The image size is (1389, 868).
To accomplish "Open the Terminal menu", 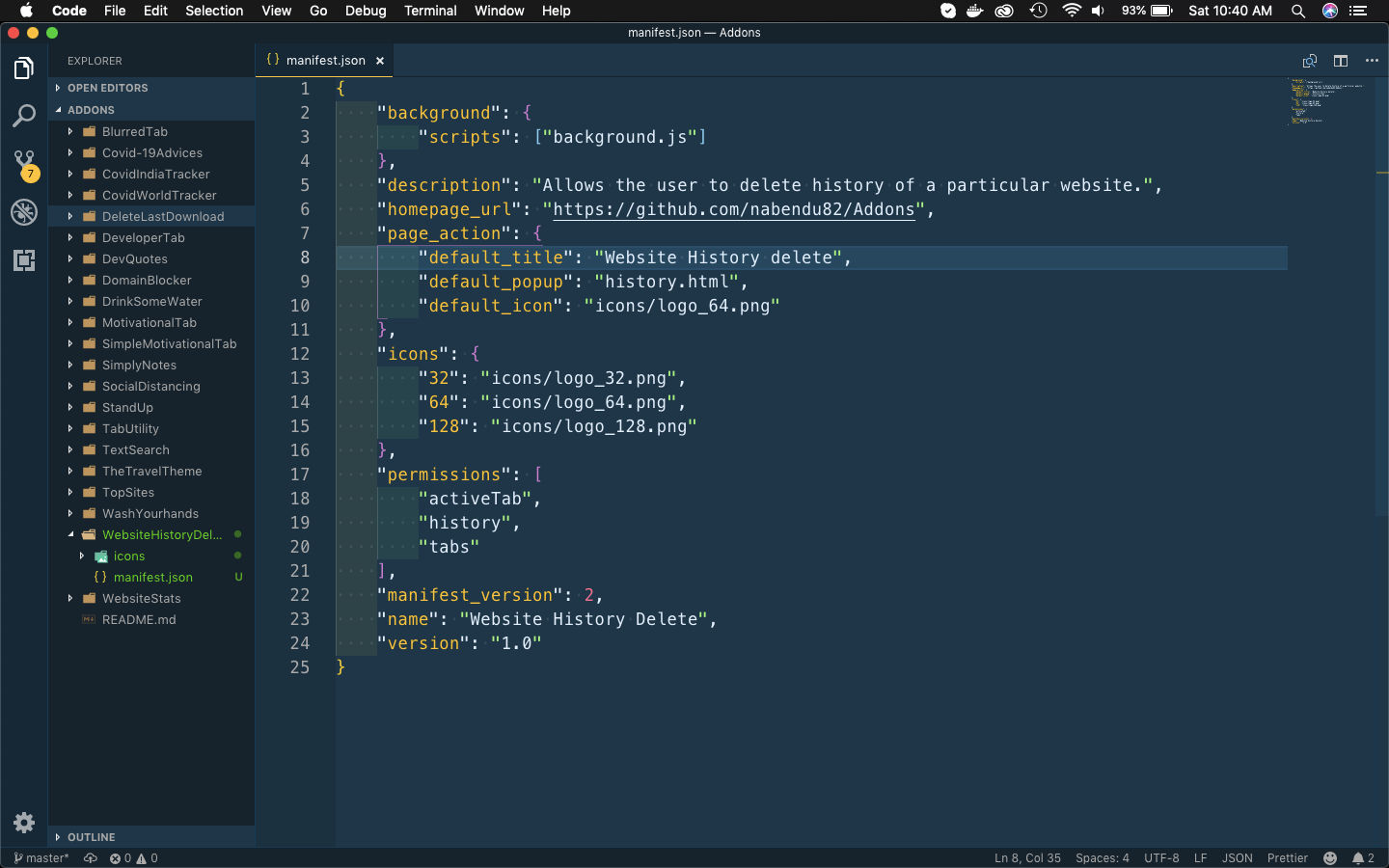I will pos(430,11).
